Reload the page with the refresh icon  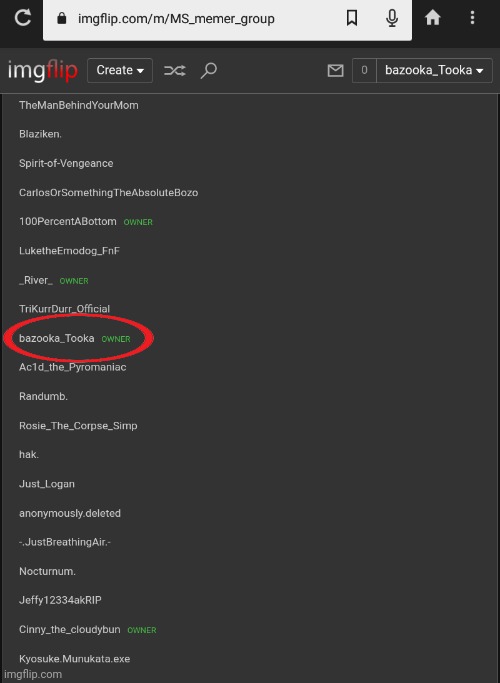click(22, 18)
